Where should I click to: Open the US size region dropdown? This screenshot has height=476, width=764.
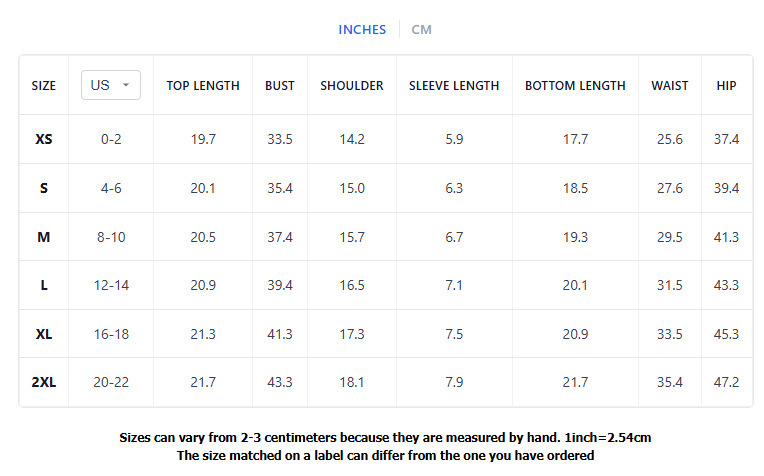click(x=111, y=85)
